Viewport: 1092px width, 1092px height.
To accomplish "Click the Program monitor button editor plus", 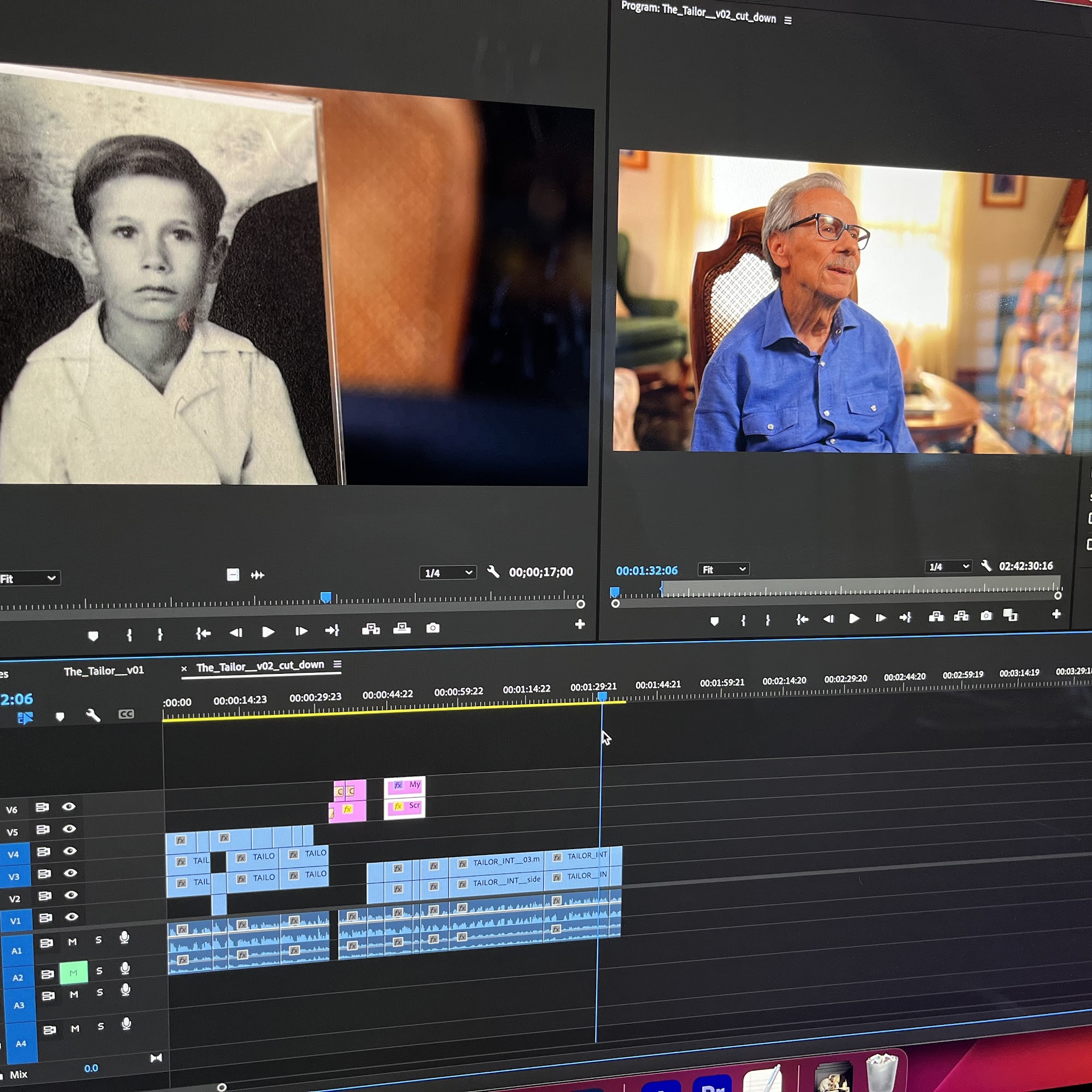I will 1056,614.
